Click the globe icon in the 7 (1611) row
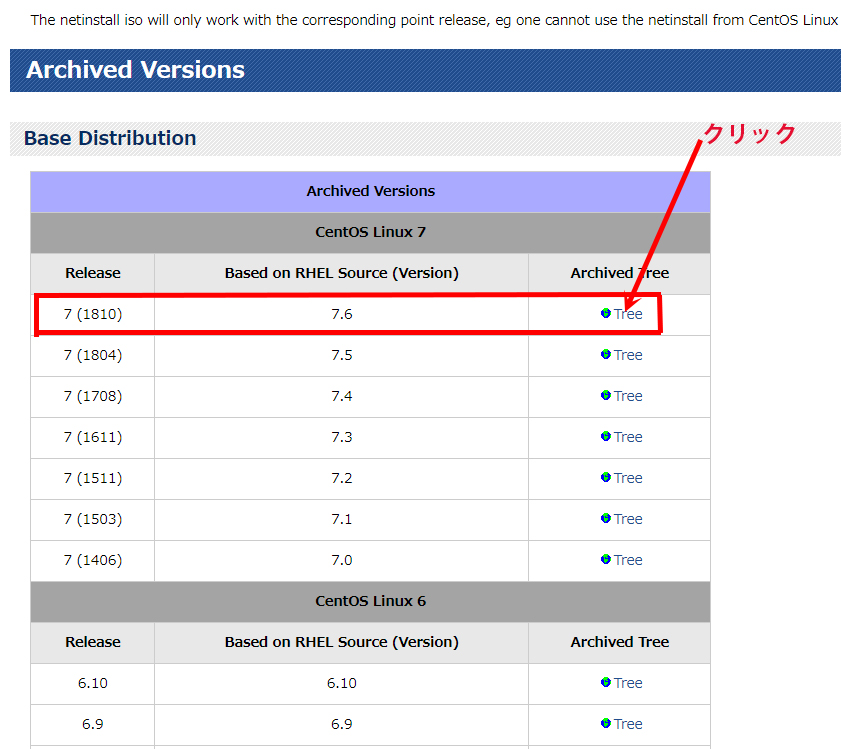841x749 pixels. click(x=606, y=436)
